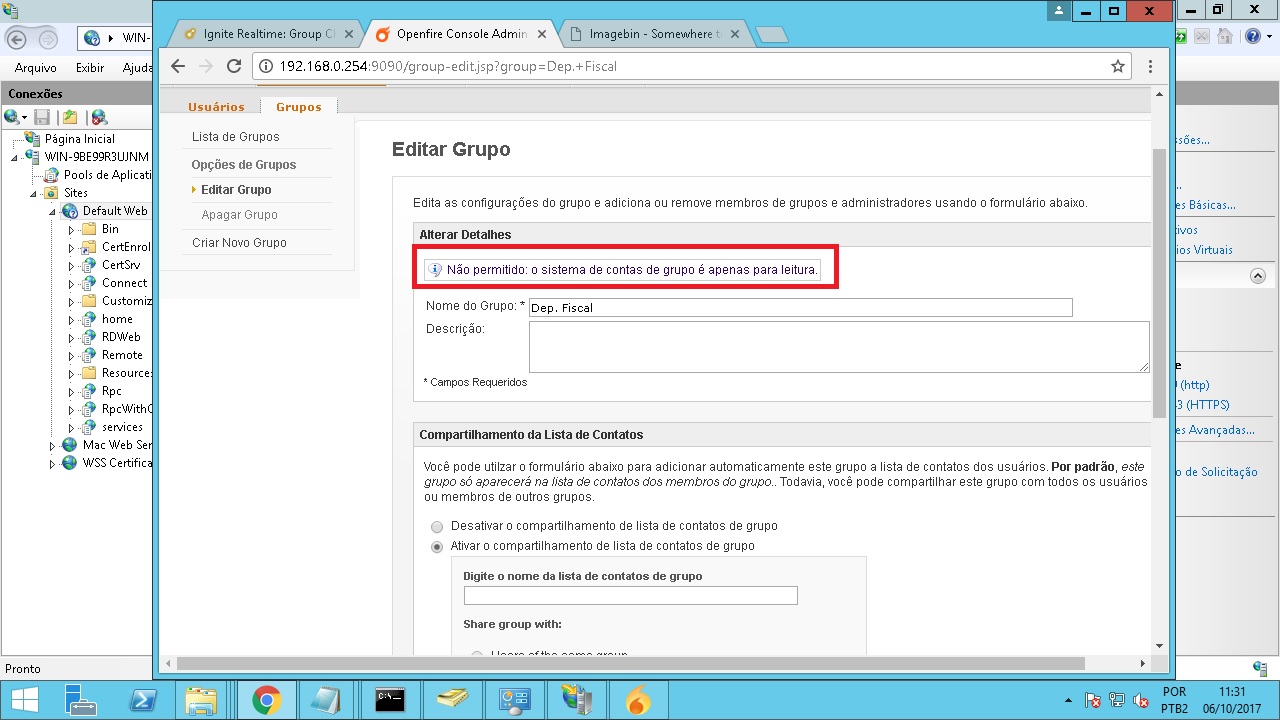Image resolution: width=1280 pixels, height=720 pixels.
Task: Select Ativar compartilhamento radio button
Action: [437, 546]
